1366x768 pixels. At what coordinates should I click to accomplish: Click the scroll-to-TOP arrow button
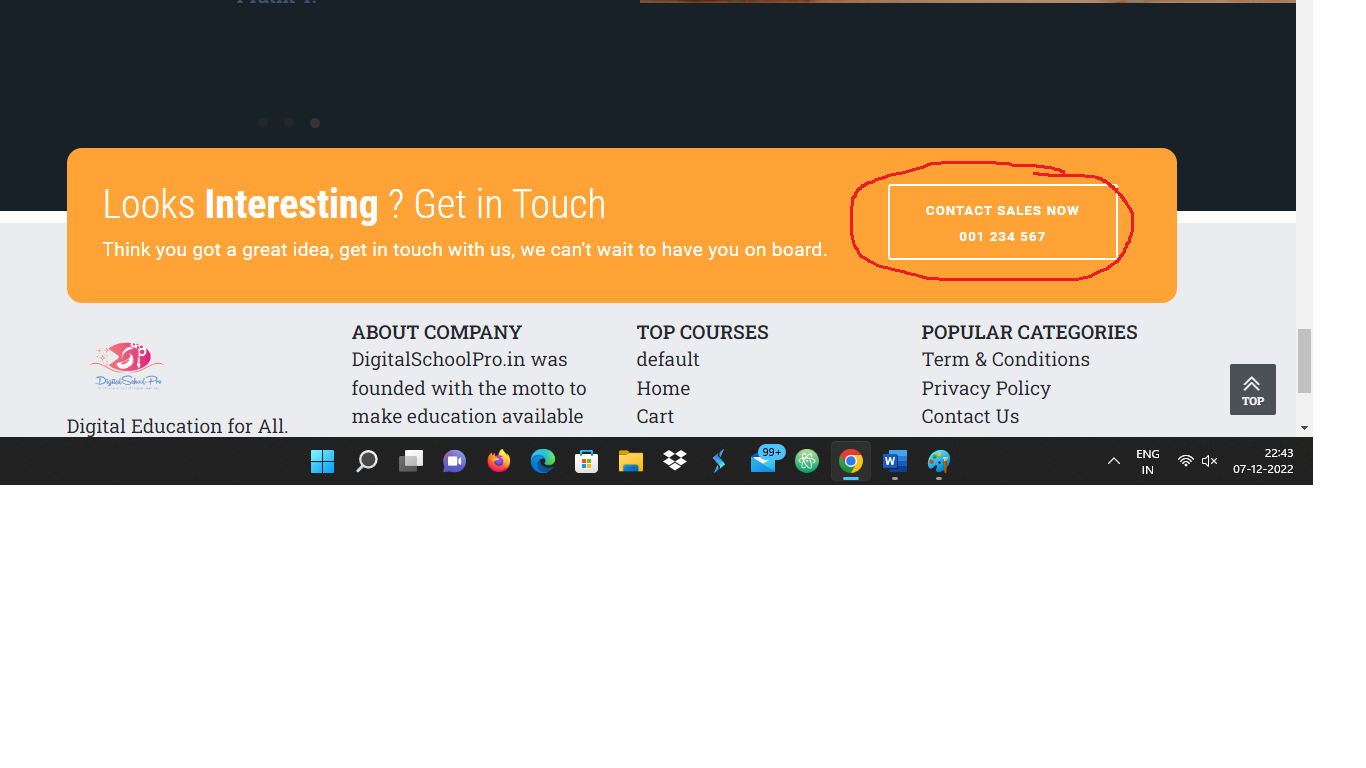(1252, 389)
